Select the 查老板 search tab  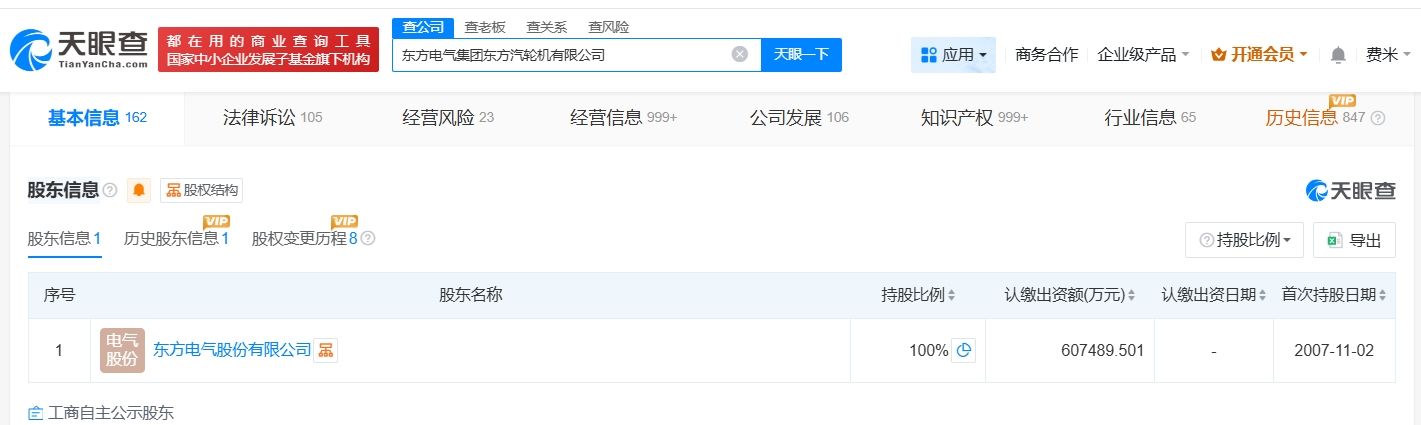pos(485,27)
